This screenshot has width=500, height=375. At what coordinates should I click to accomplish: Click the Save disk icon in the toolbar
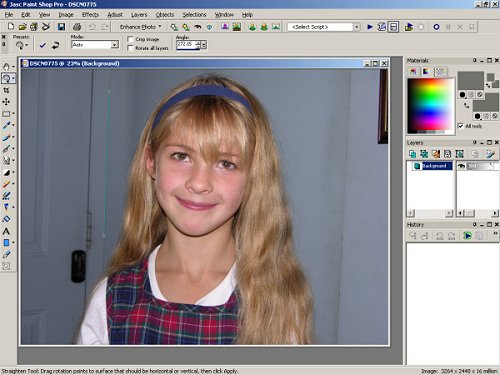pyautogui.click(x=61, y=27)
